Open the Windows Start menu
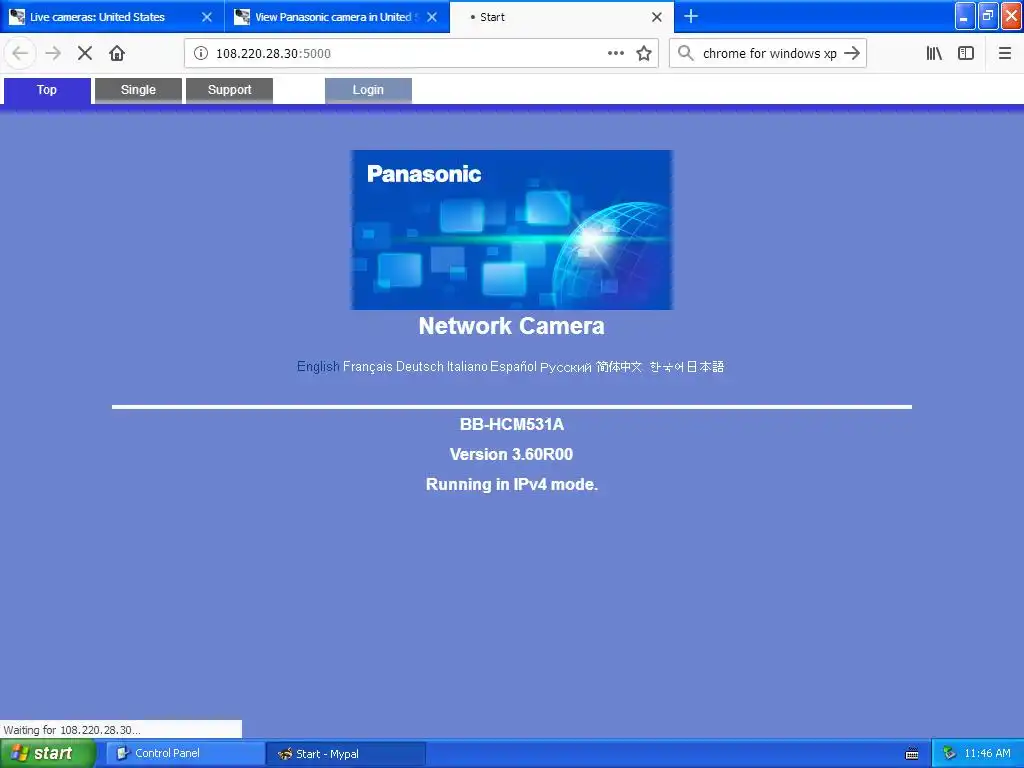This screenshot has width=1024, height=768. click(x=47, y=754)
